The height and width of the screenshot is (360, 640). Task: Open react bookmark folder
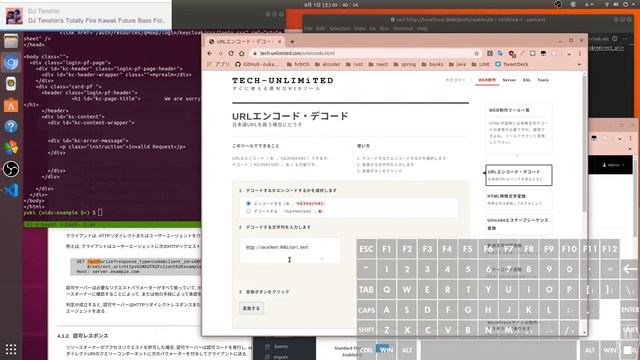378,64
